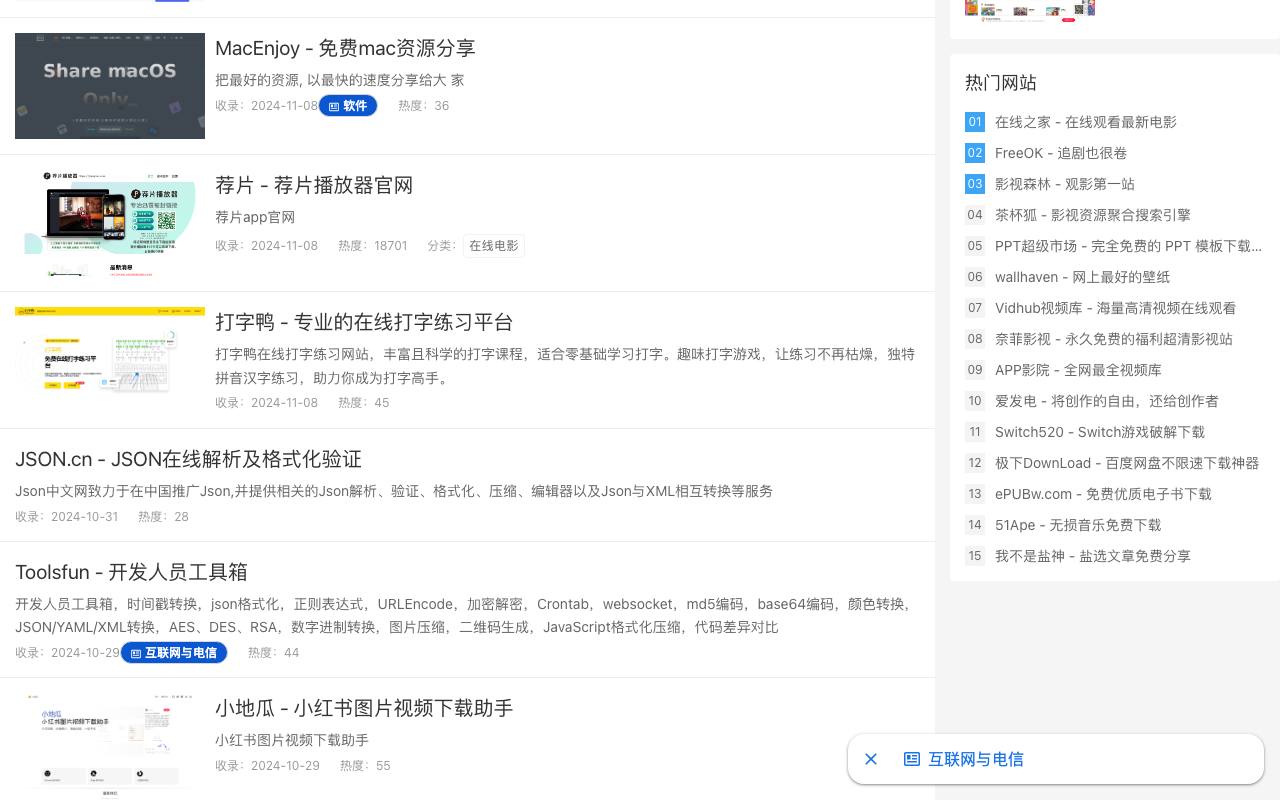Click 热度：55 on the 小地瓜 entry
Image resolution: width=1280 pixels, height=800 pixels.
[366, 766]
